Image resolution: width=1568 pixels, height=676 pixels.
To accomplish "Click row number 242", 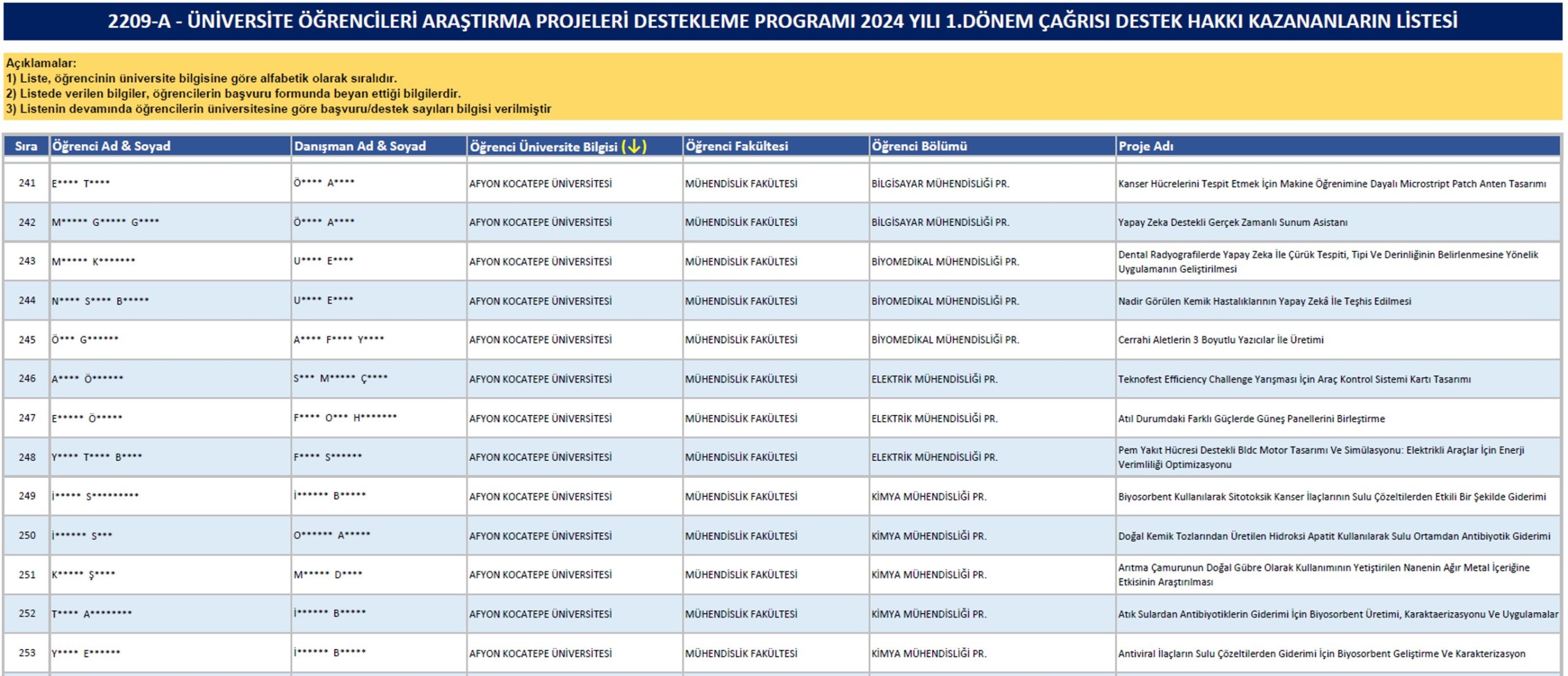I will tap(27, 222).
